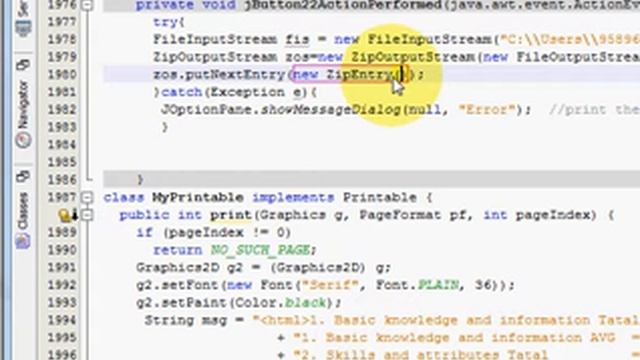Click the "Error" string literal

tap(487, 110)
